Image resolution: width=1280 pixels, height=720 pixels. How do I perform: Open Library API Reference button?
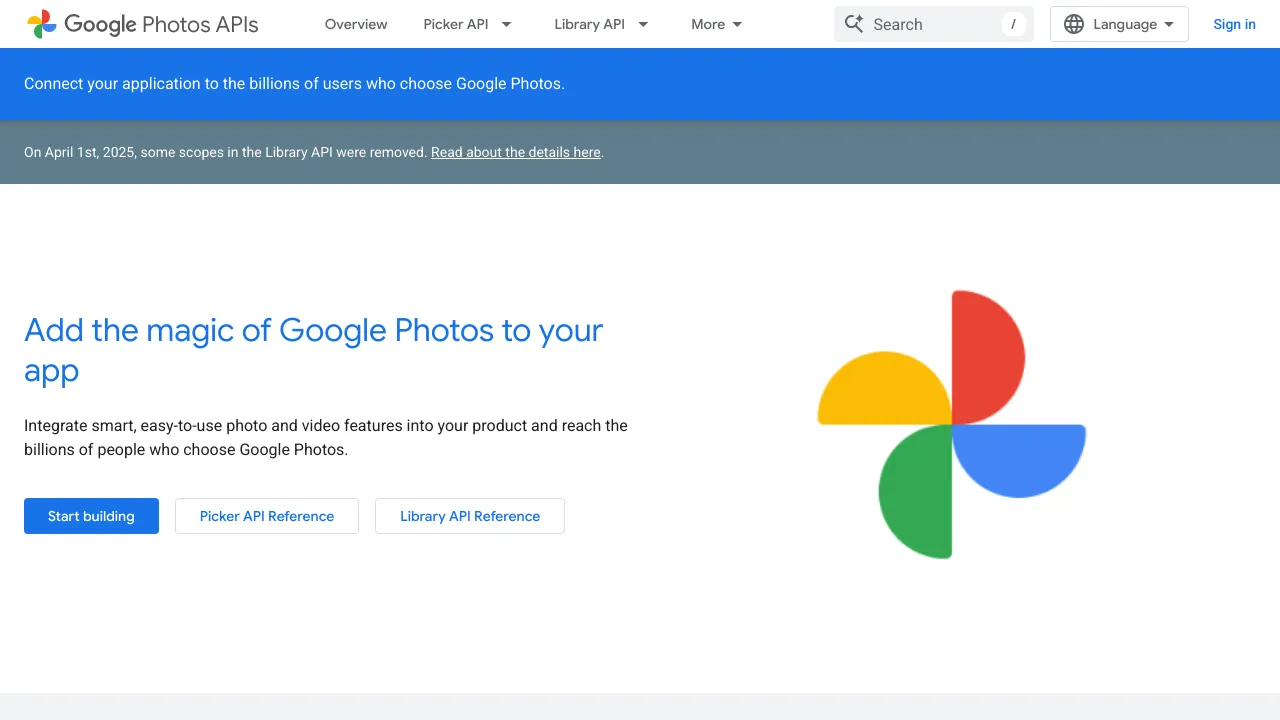(x=470, y=516)
